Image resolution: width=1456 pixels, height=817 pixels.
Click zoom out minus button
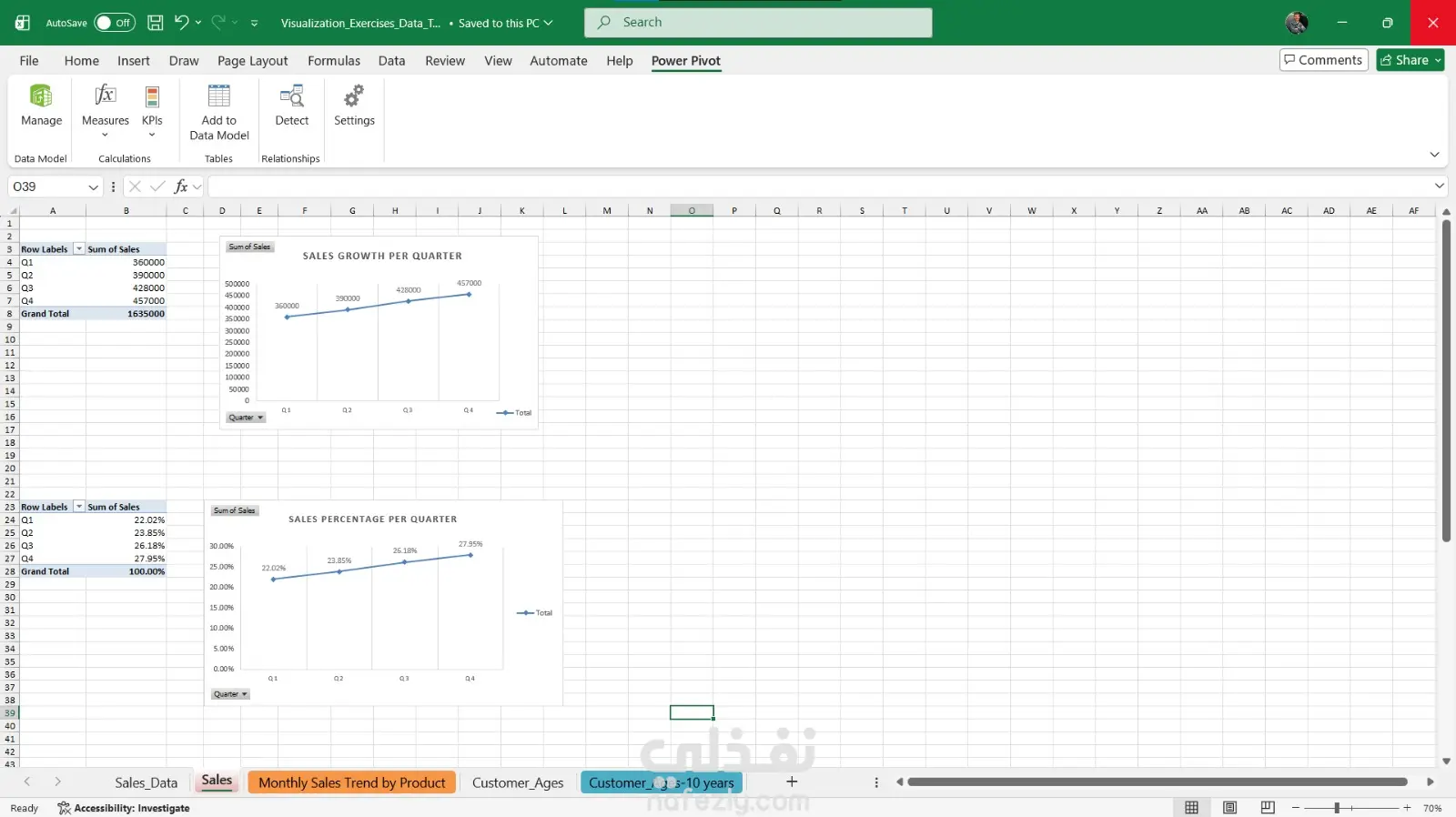click(x=1296, y=808)
